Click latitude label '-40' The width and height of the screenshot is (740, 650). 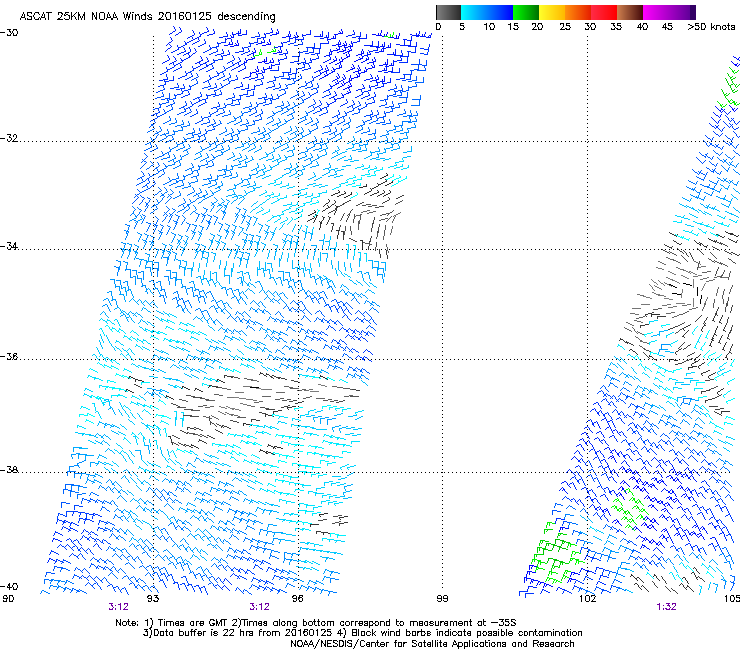[x=9, y=586]
